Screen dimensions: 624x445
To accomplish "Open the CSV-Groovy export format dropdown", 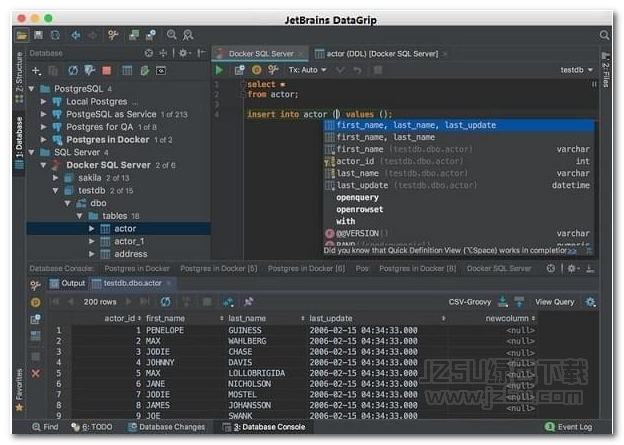I will pyautogui.click(x=470, y=302).
